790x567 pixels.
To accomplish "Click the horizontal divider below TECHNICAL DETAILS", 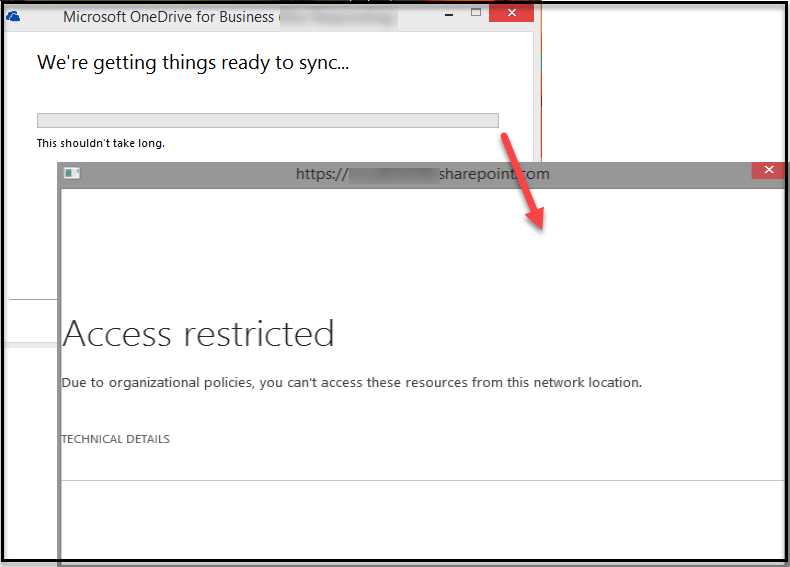I will 420,480.
